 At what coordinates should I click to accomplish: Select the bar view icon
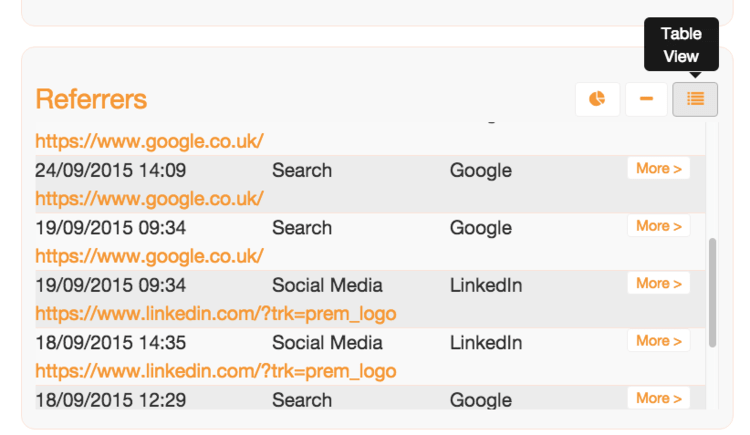(646, 99)
